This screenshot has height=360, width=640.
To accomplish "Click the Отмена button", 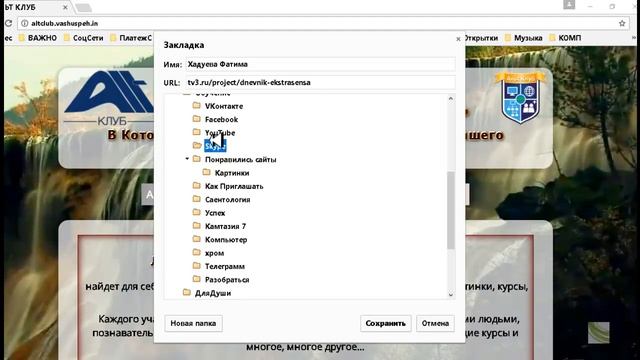I will point(435,323).
